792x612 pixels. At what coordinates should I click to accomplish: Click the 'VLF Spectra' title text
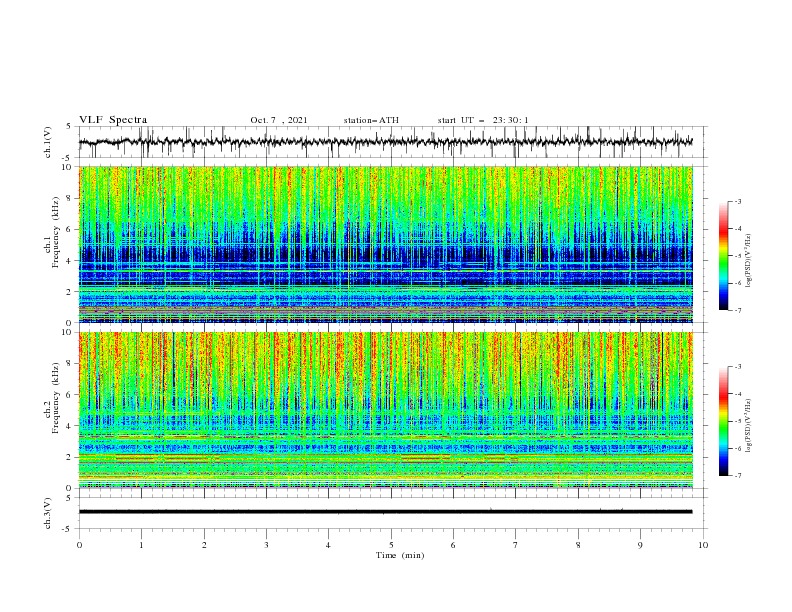click(113, 120)
